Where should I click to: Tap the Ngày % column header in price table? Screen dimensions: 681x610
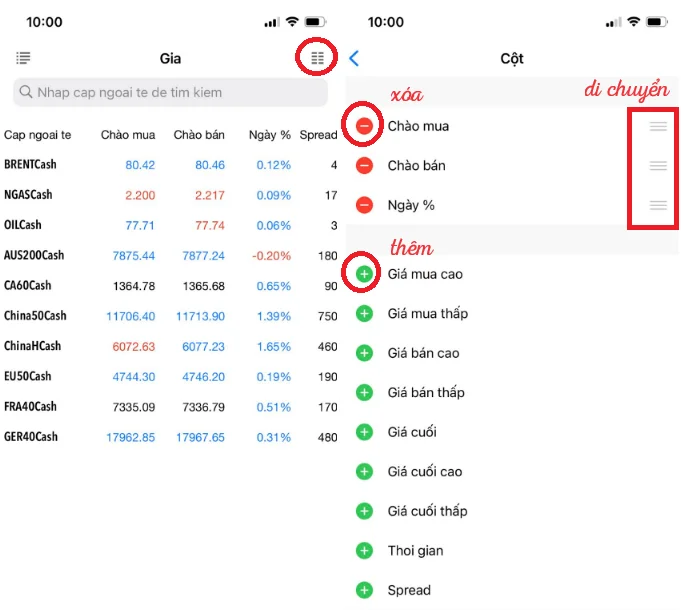(x=270, y=135)
